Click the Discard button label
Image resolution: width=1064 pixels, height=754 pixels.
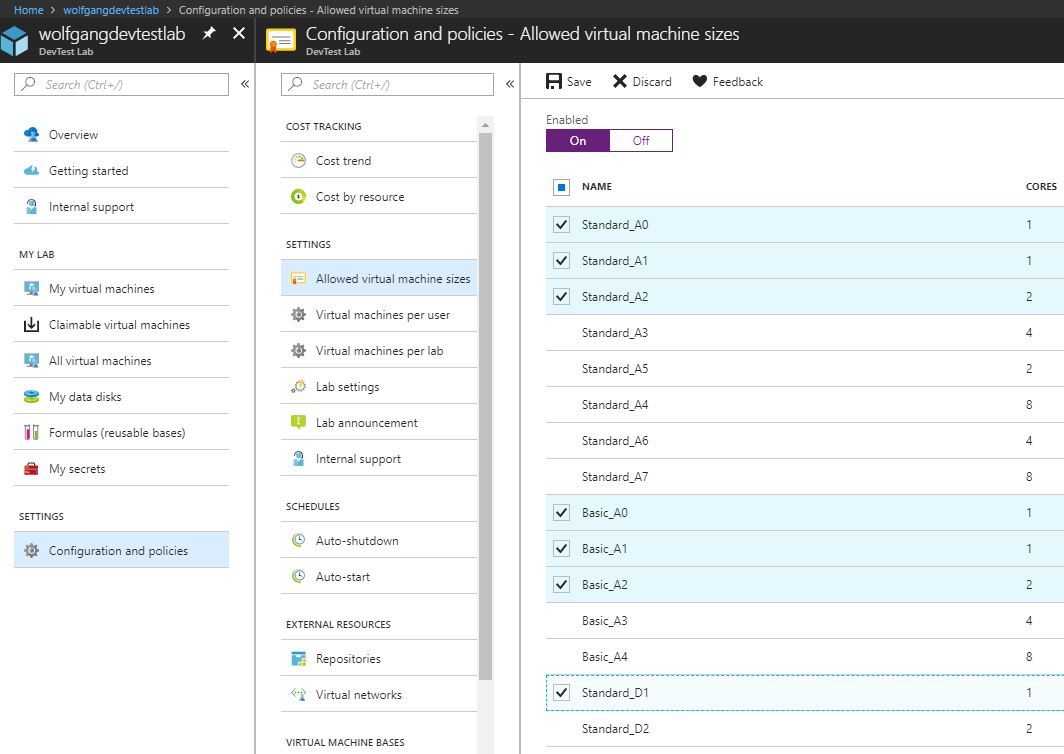652,81
